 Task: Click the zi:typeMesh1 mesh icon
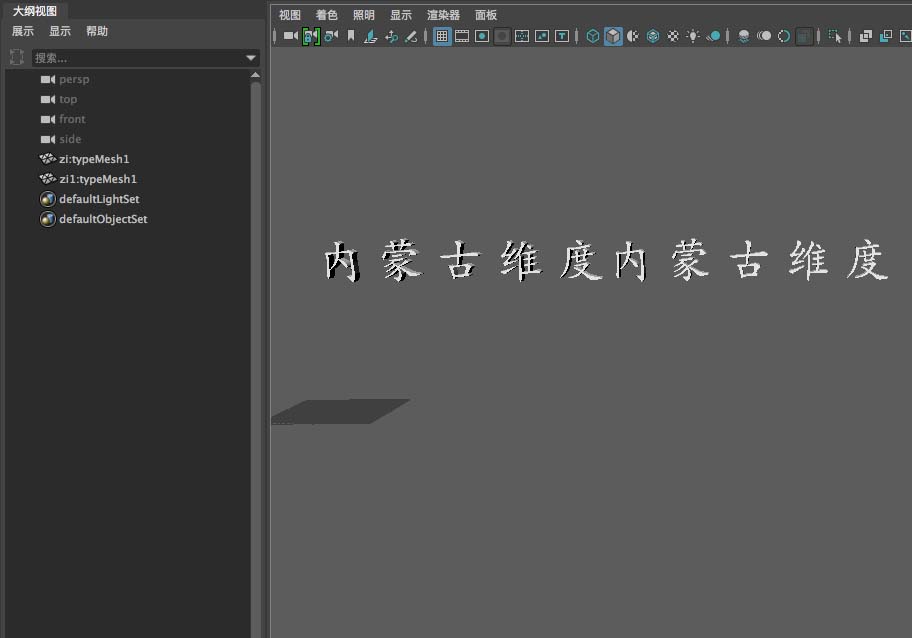click(48, 159)
